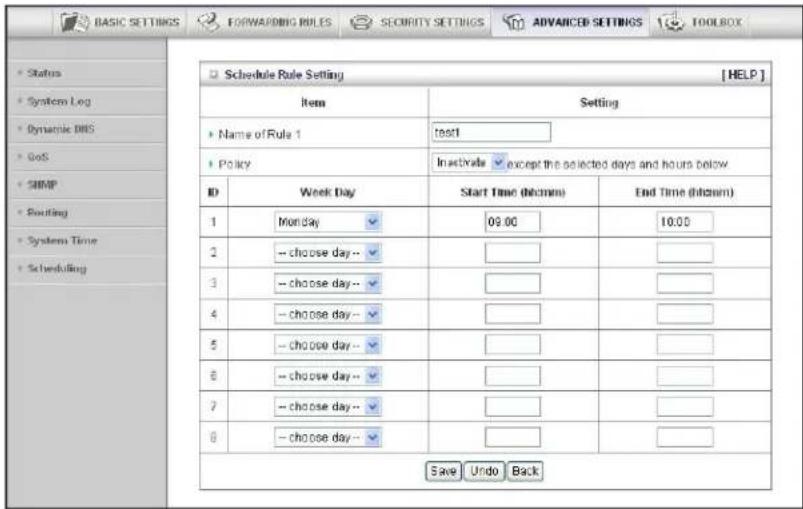Click the Undo button
Image resolution: width=803 pixels, height=509 pixels.
tap(484, 471)
